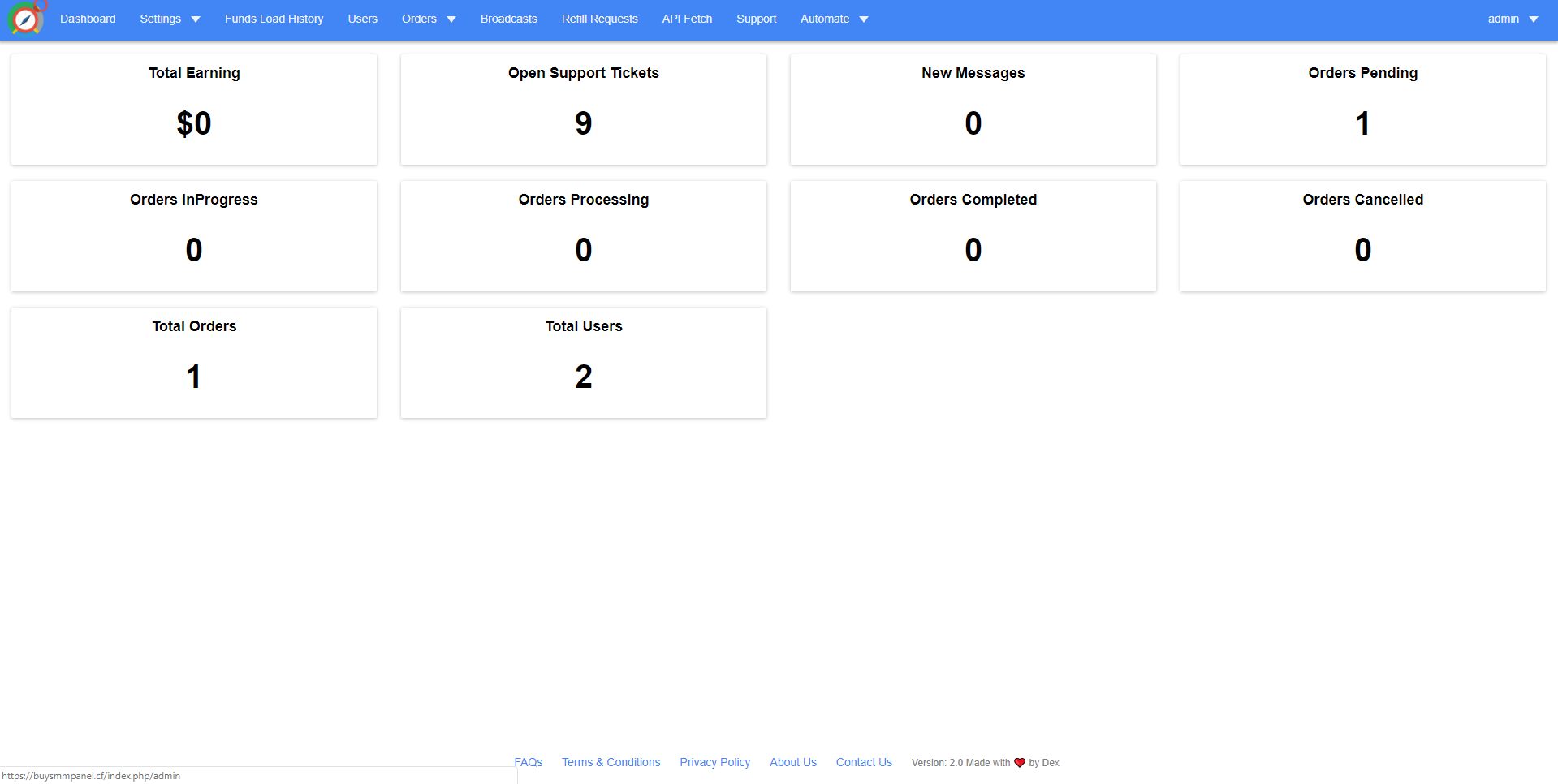This screenshot has width=1558, height=784.
Task: Navigate to the Users page
Action: click(x=362, y=19)
